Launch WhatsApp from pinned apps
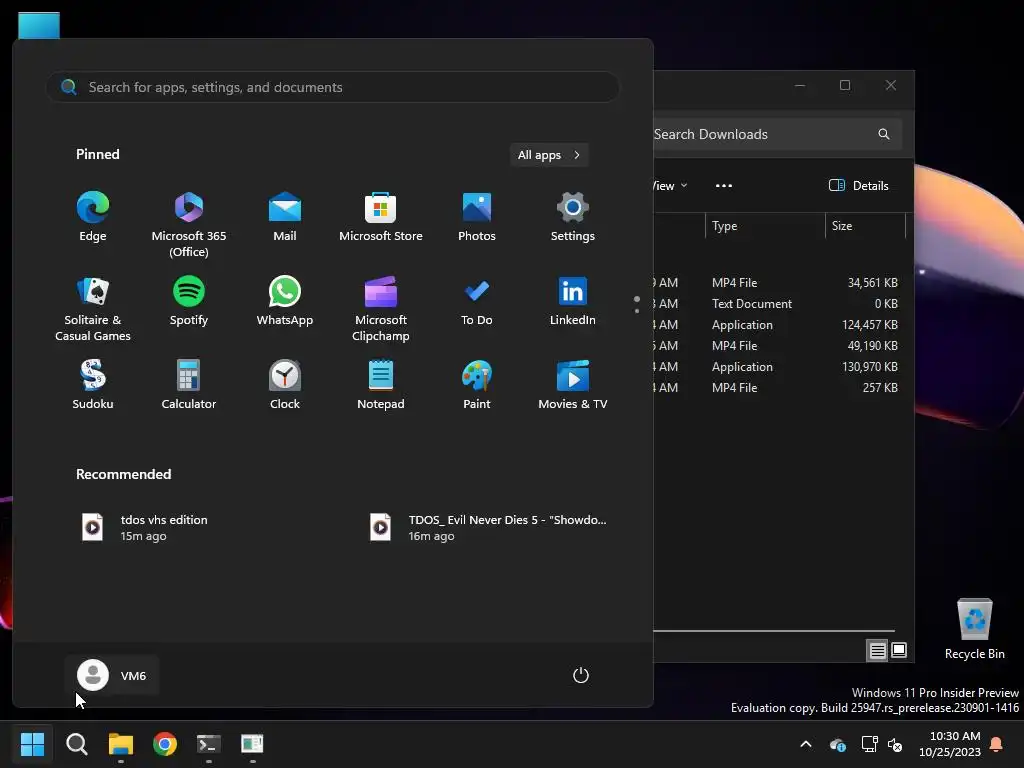 (x=285, y=301)
